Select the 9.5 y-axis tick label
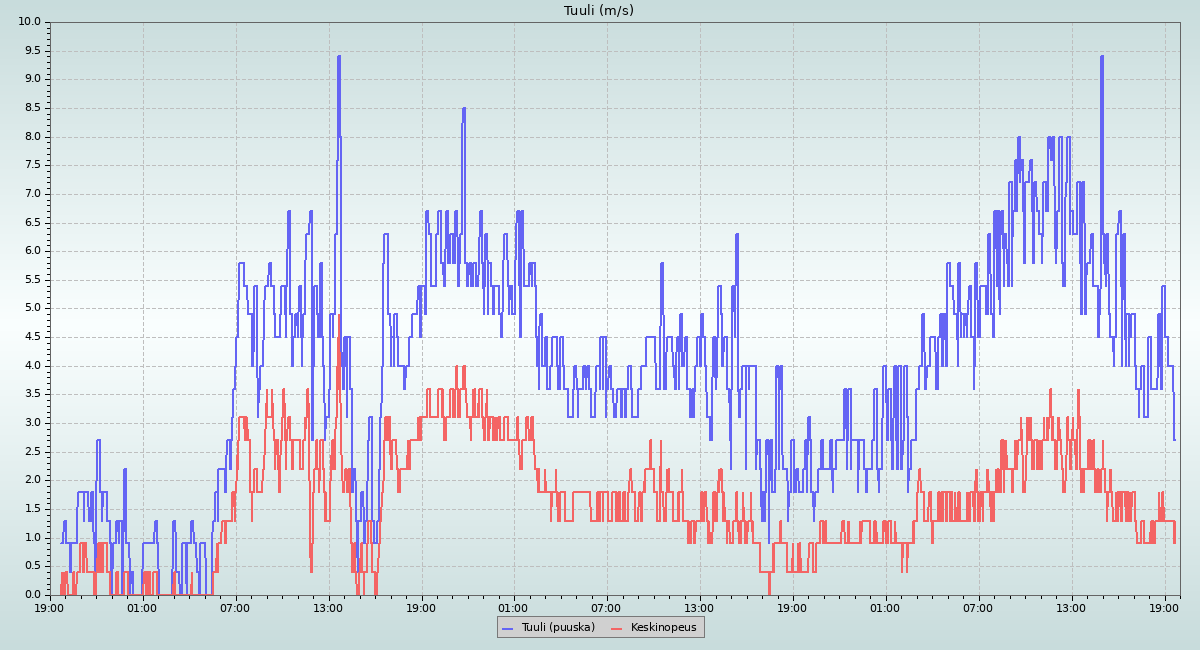Viewport: 1200px width, 650px height. coord(33,50)
